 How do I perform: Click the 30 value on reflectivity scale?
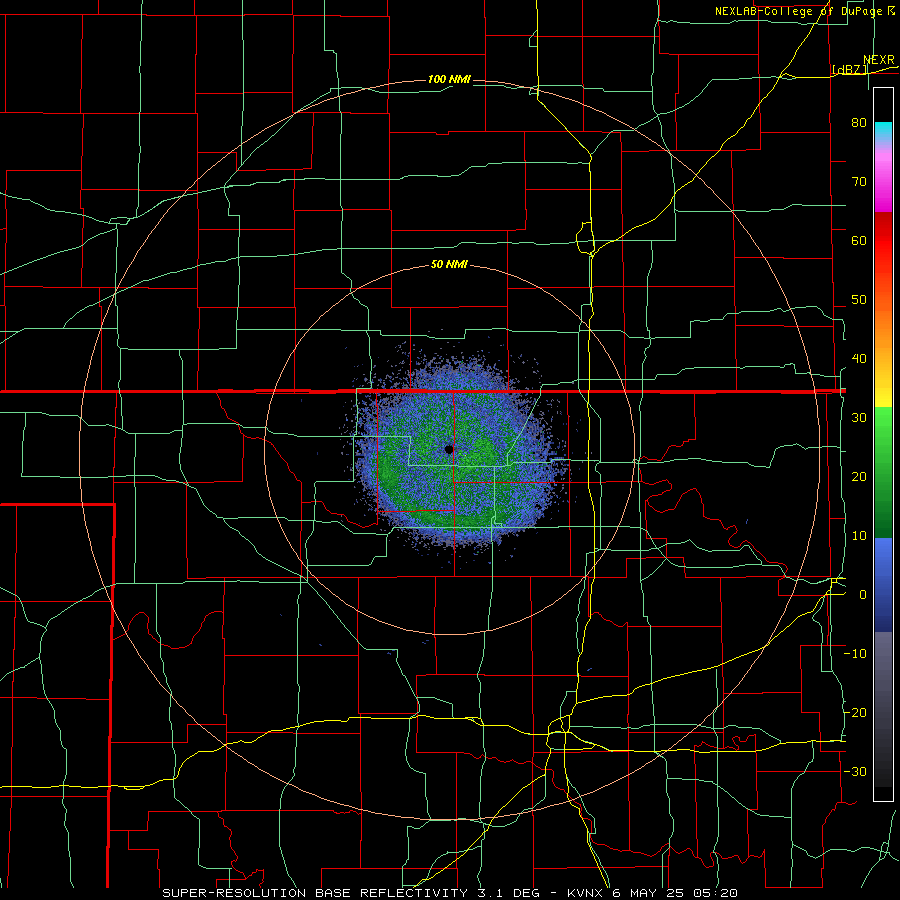tap(859, 418)
